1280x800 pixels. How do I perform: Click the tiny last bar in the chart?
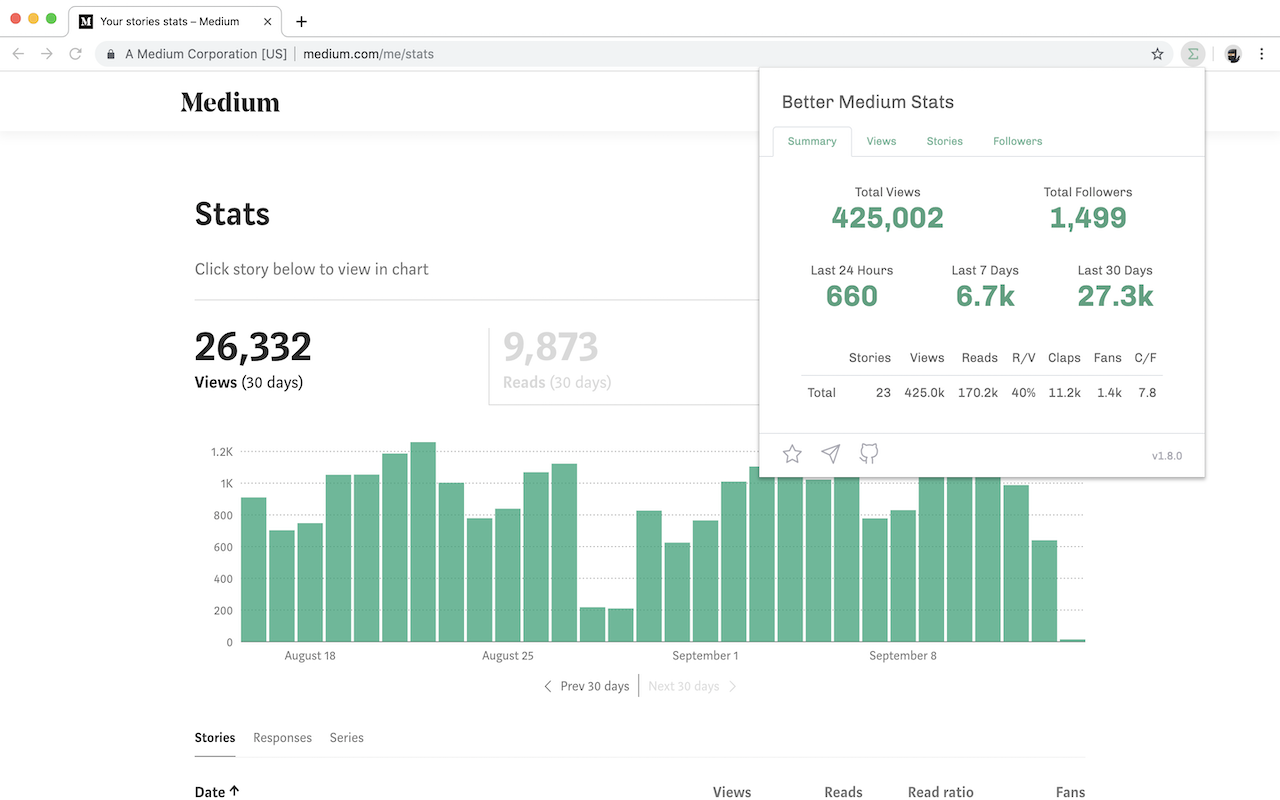[1073, 640]
